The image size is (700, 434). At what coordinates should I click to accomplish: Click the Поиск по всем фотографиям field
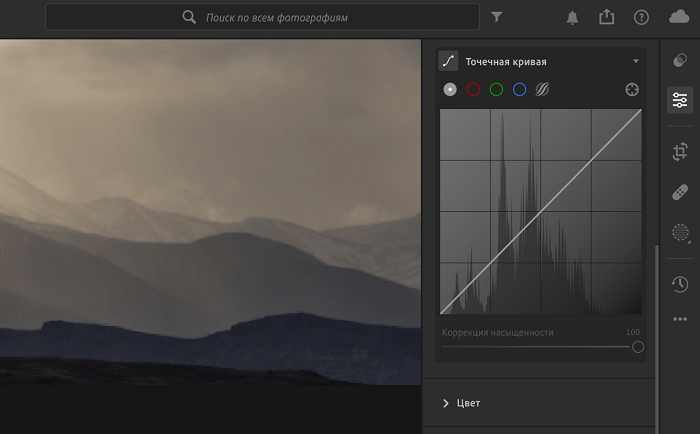262,17
